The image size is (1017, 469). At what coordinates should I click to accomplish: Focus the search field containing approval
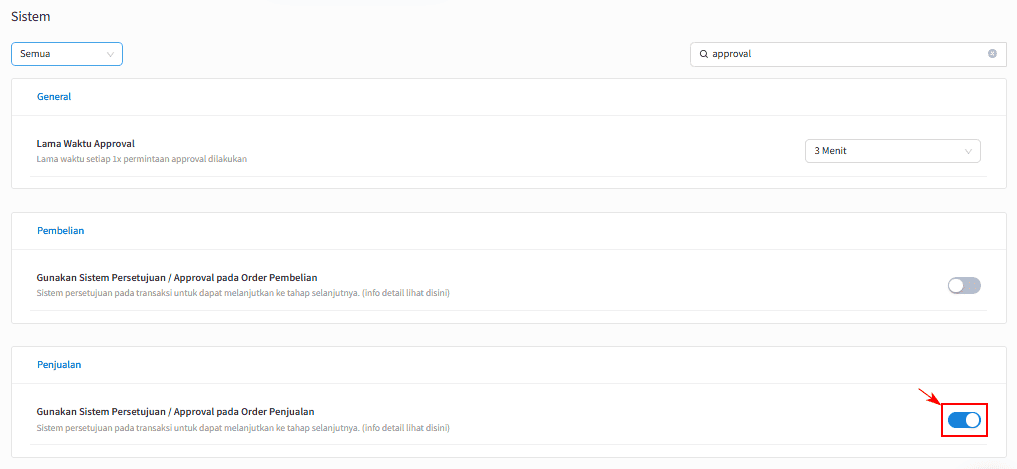point(848,54)
